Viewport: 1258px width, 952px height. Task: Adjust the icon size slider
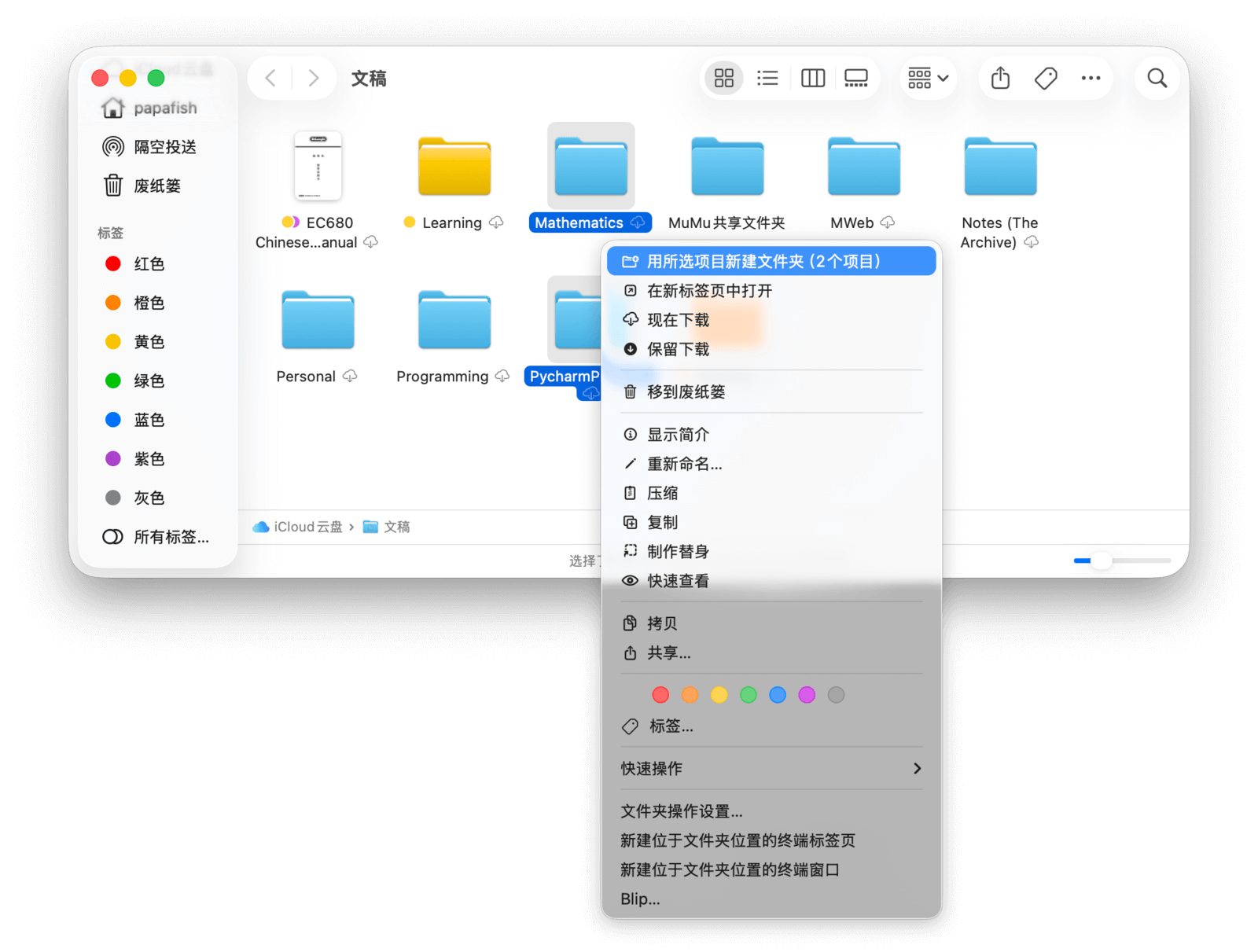click(1102, 561)
